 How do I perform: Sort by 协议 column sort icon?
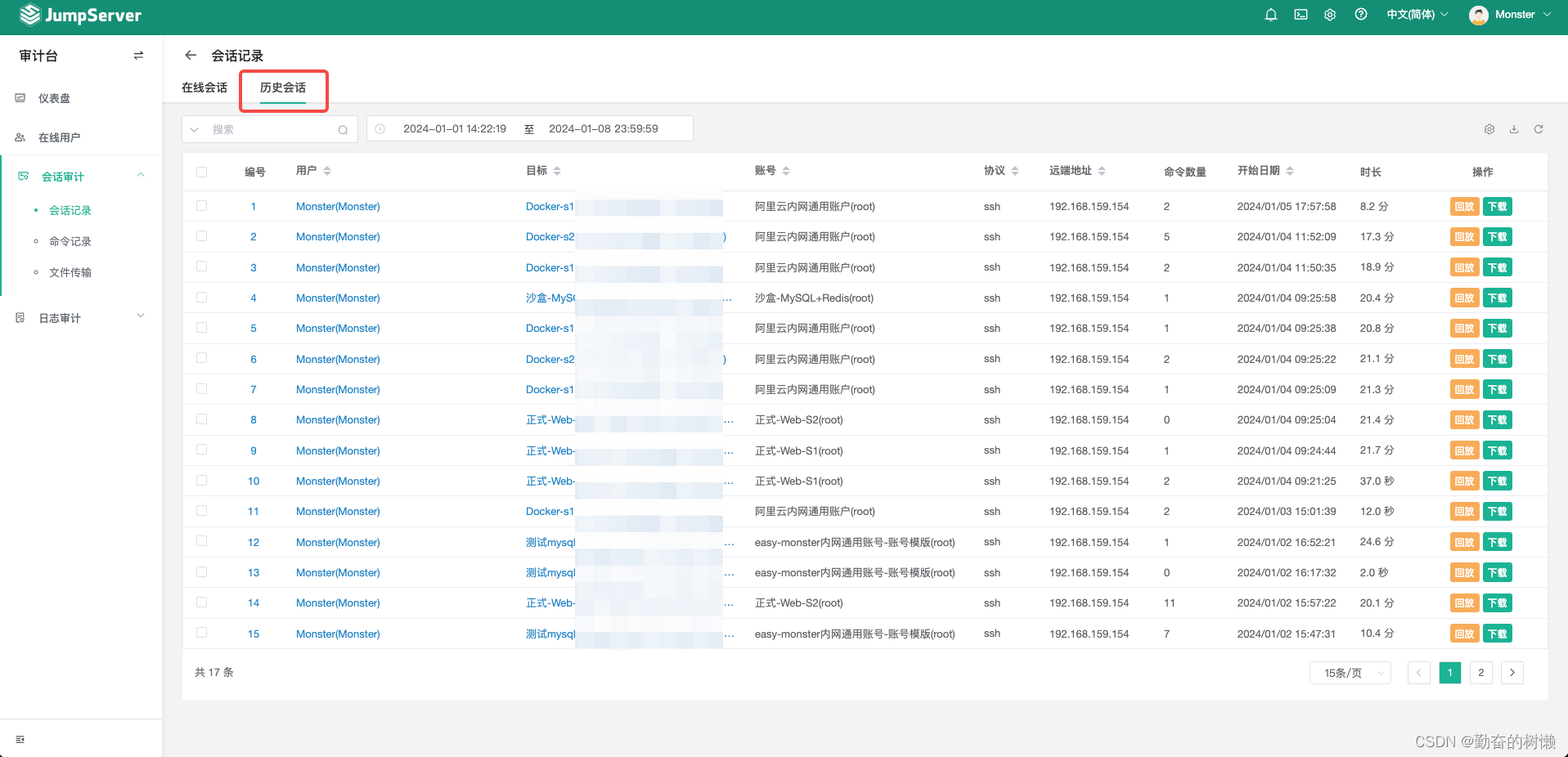click(1015, 171)
